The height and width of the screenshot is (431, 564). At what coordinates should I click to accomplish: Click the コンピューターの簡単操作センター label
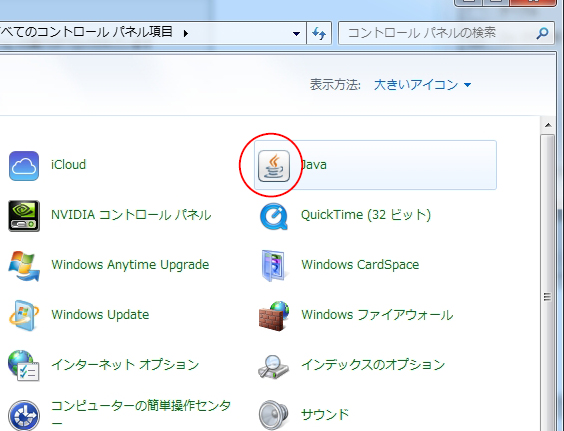click(x=141, y=413)
